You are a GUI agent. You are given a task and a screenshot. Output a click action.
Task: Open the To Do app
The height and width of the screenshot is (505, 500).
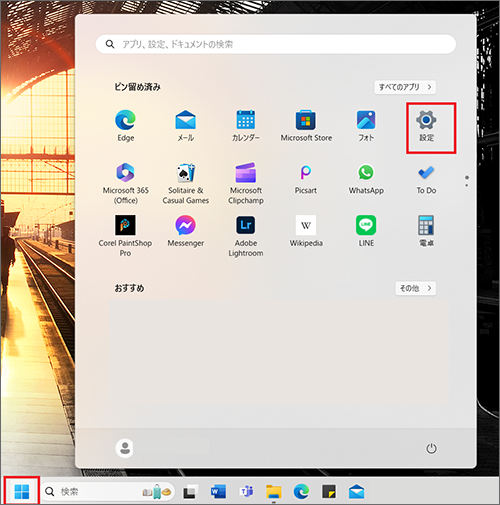426,179
